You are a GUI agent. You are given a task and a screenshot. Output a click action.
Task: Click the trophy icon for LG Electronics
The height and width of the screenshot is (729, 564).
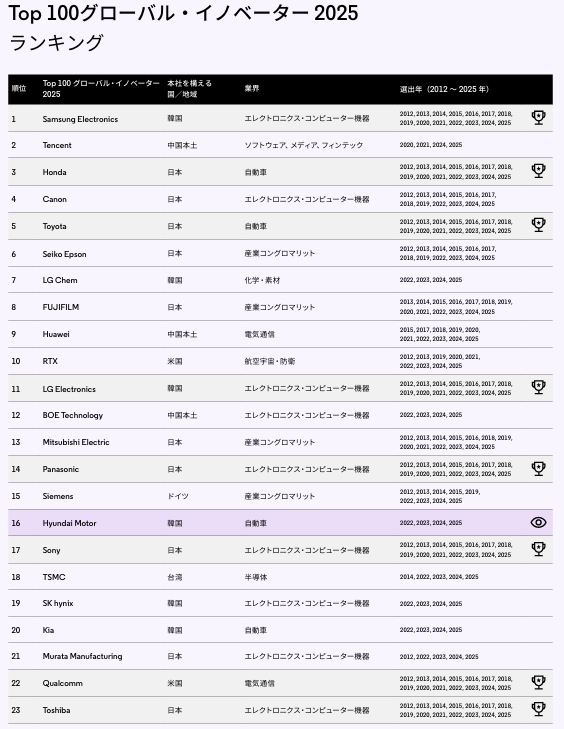(x=538, y=387)
